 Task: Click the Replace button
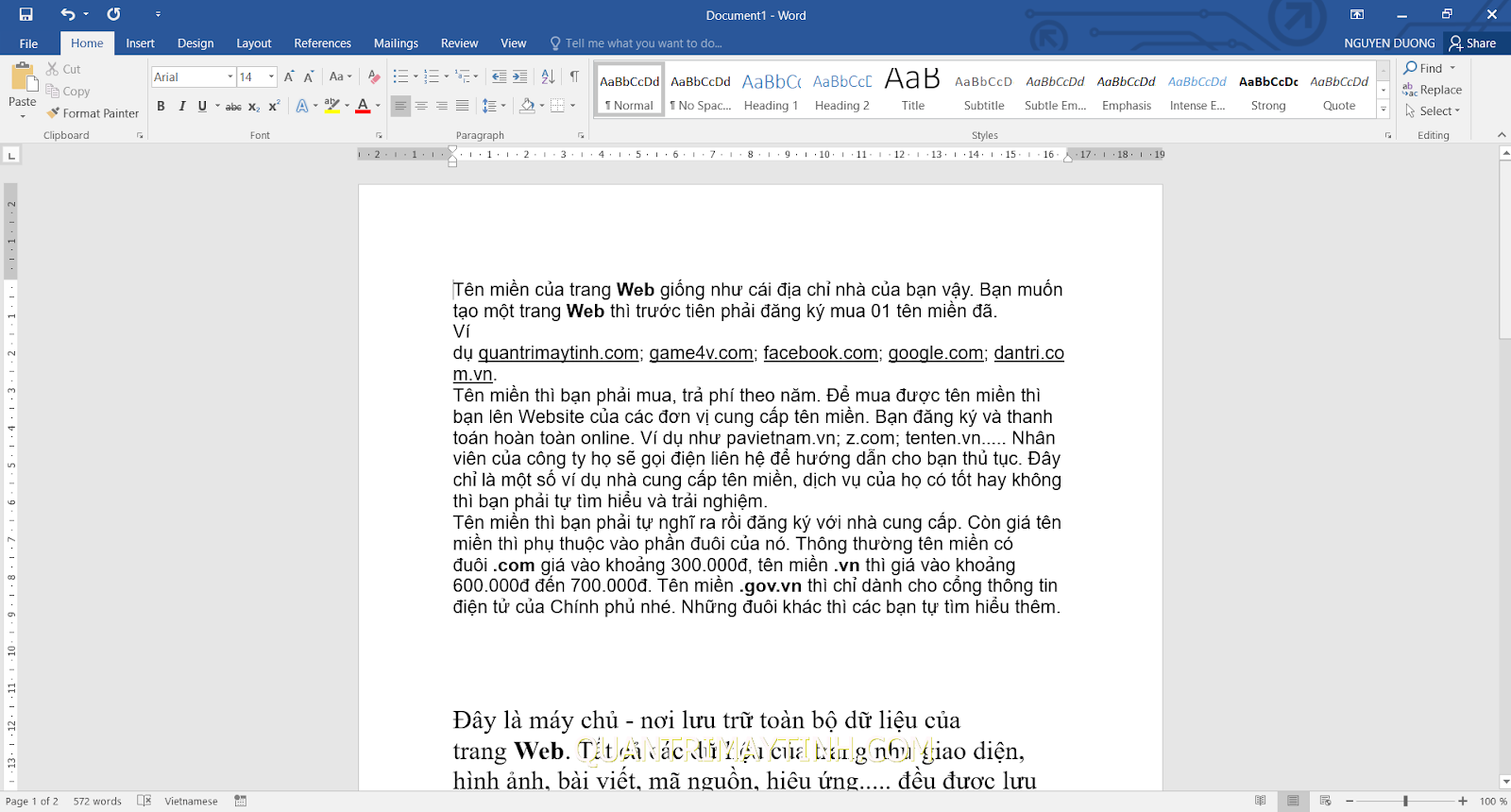1432,90
